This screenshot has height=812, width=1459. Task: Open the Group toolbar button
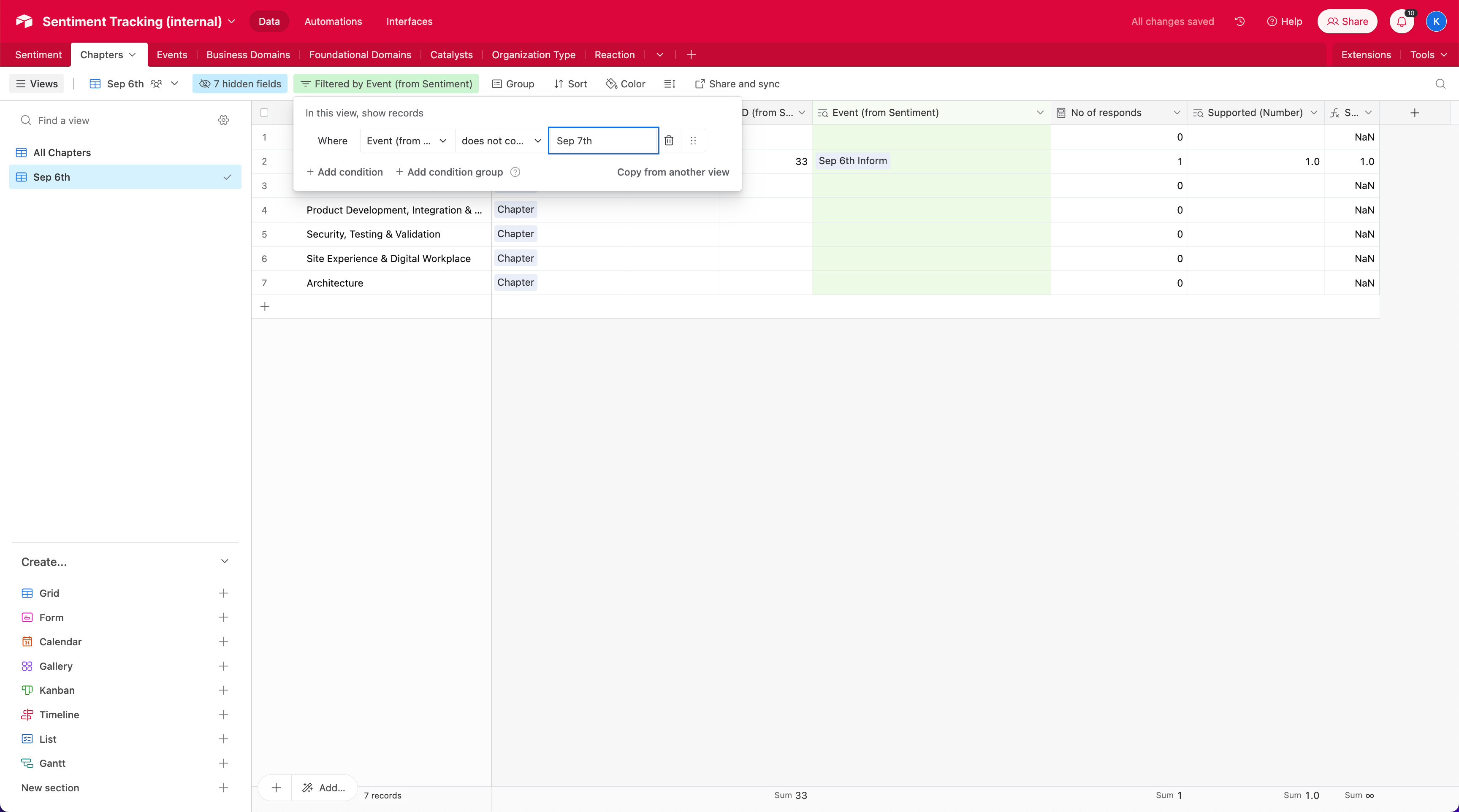(513, 84)
